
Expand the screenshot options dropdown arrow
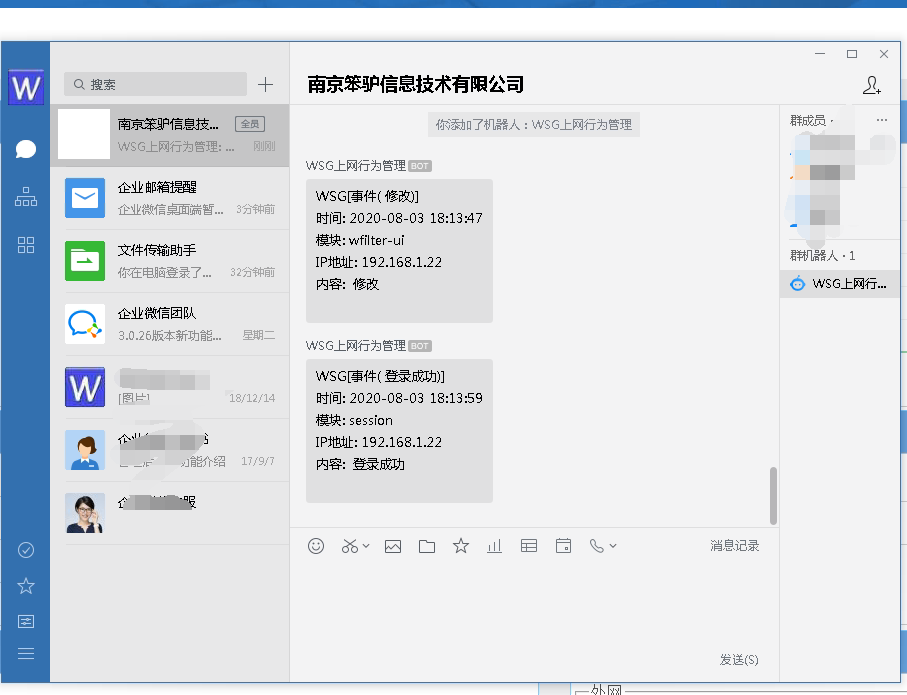click(x=366, y=546)
